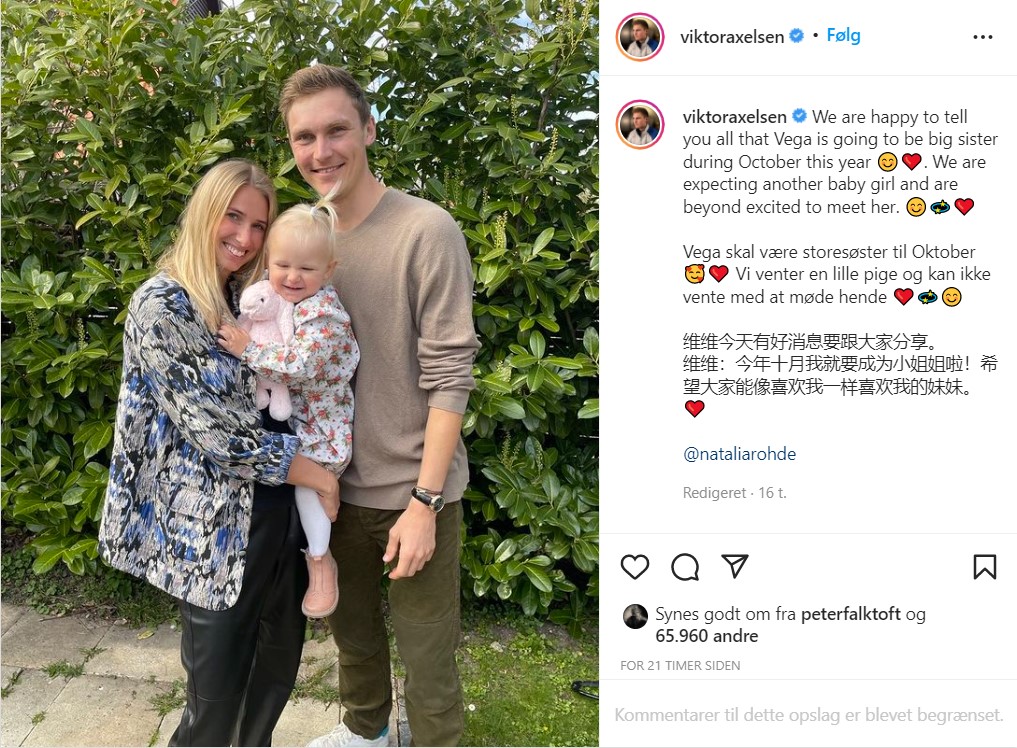Viewport: 1017px width, 748px height.
Task: Click the header verified badge next to viktoraxelsen
Action: [796, 36]
